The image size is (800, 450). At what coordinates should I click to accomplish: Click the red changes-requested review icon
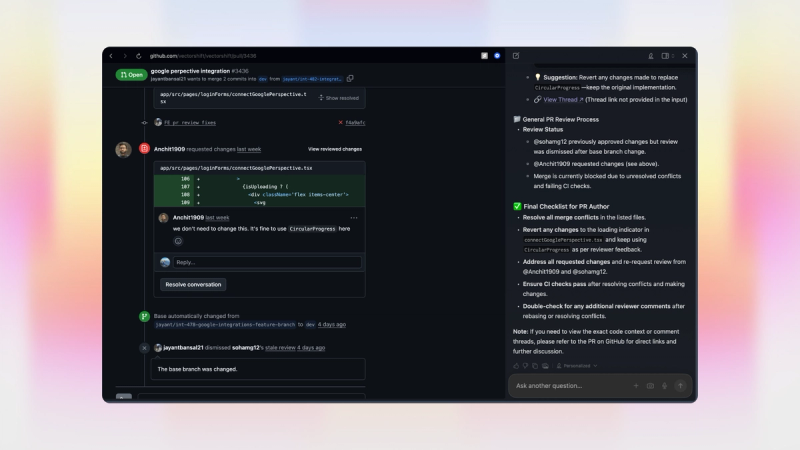(144, 148)
